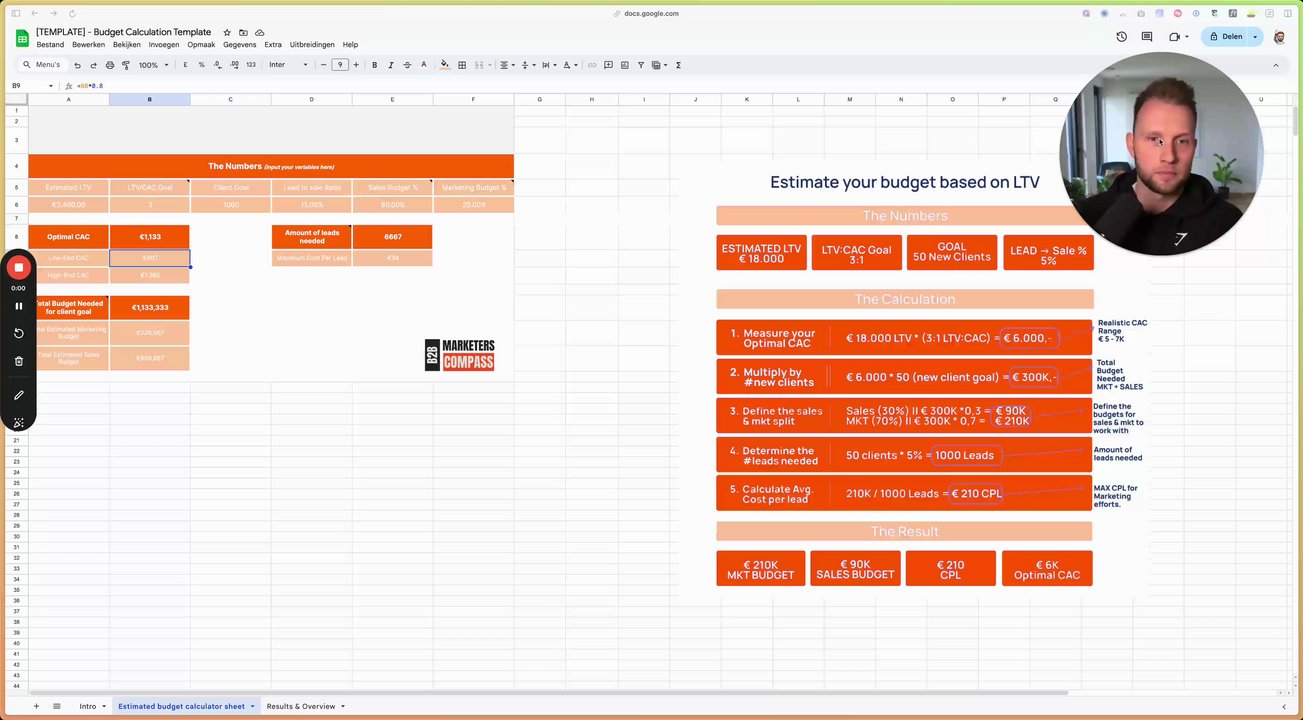Image resolution: width=1303 pixels, height=720 pixels.
Task: Open the more number formats 123 menu
Action: click(251, 65)
